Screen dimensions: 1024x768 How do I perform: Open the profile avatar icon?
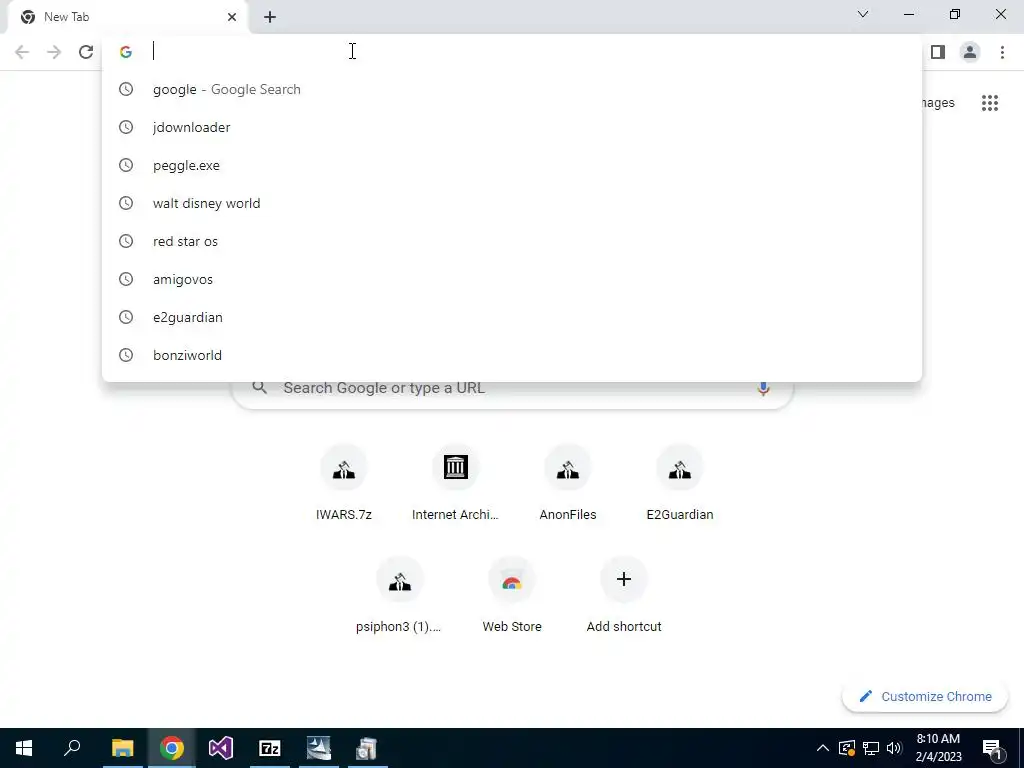point(970,52)
